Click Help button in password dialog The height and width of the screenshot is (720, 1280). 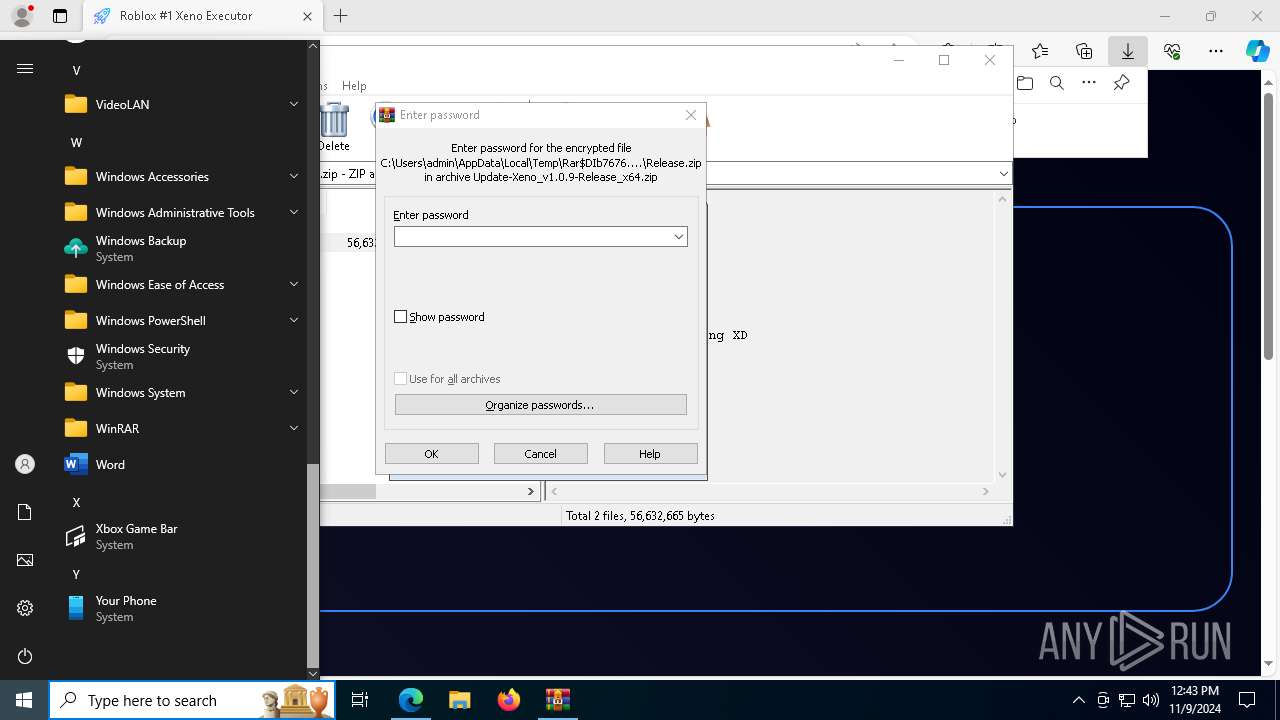click(650, 454)
